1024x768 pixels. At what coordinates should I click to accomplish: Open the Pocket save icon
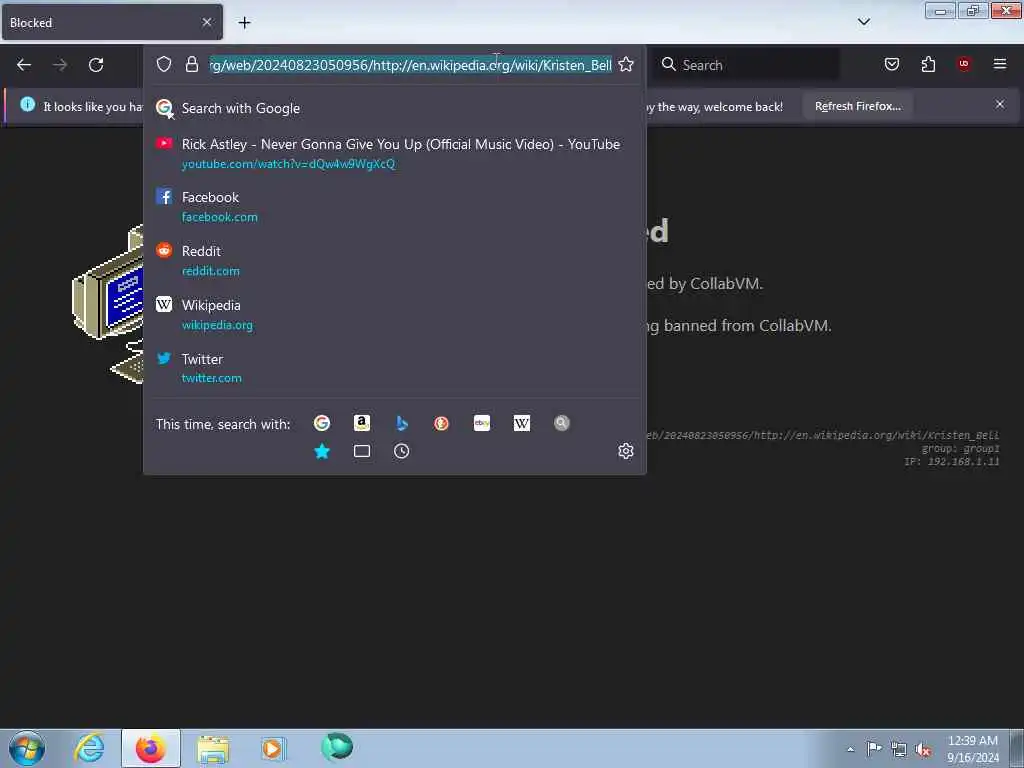891,64
